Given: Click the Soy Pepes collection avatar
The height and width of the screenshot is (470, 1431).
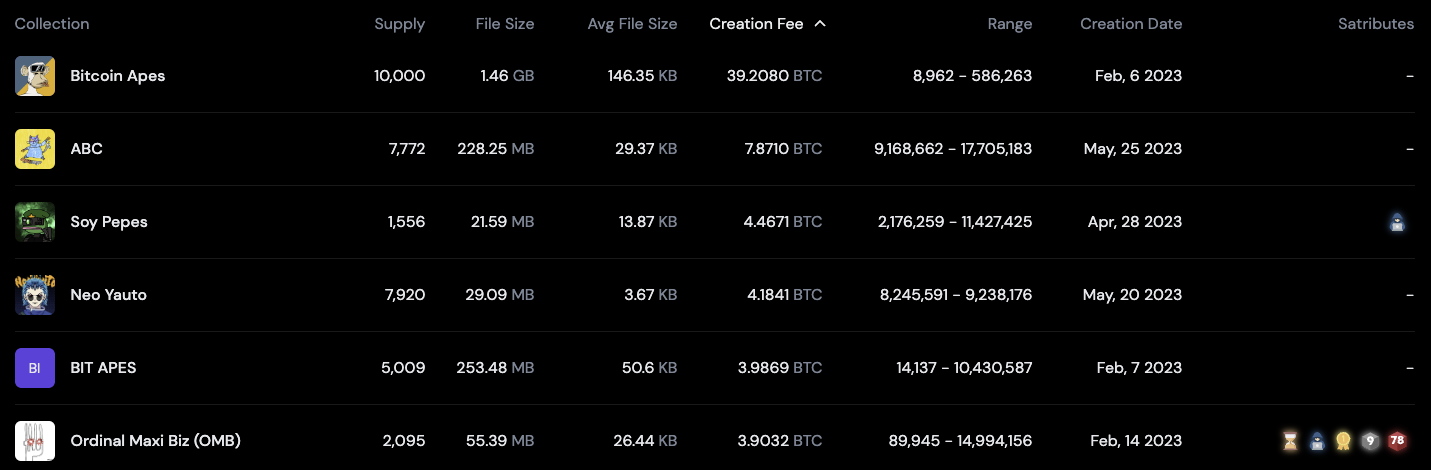Looking at the screenshot, I should click(35, 222).
